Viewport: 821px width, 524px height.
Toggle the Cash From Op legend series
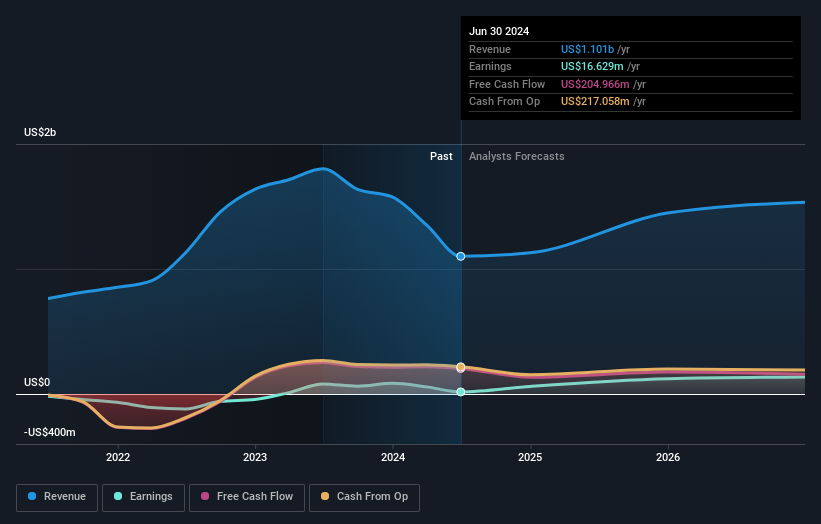click(364, 497)
